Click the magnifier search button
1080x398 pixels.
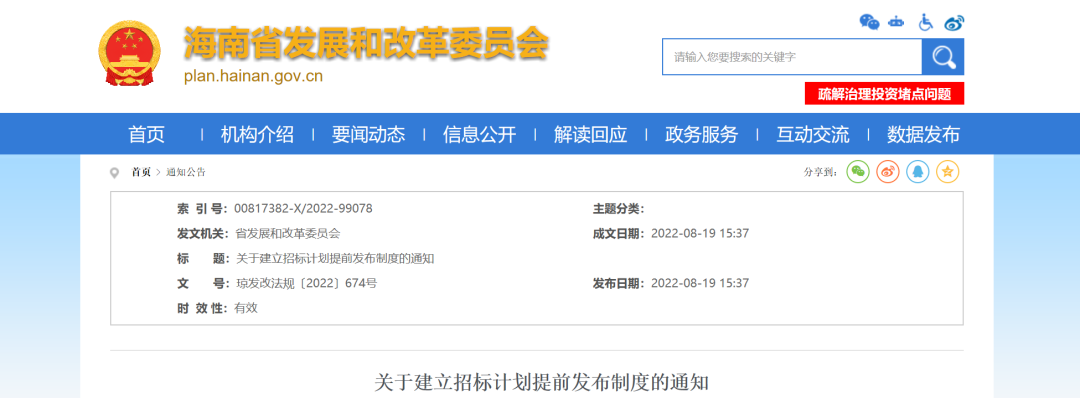(943, 57)
